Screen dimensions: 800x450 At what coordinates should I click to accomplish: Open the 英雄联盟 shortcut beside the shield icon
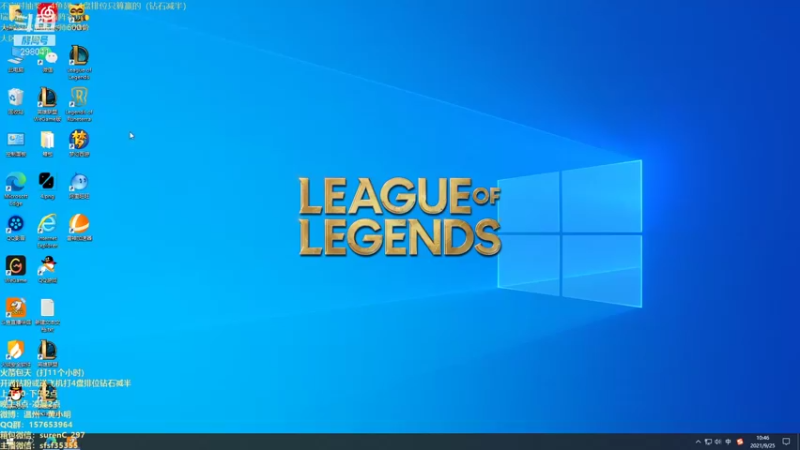(x=47, y=354)
